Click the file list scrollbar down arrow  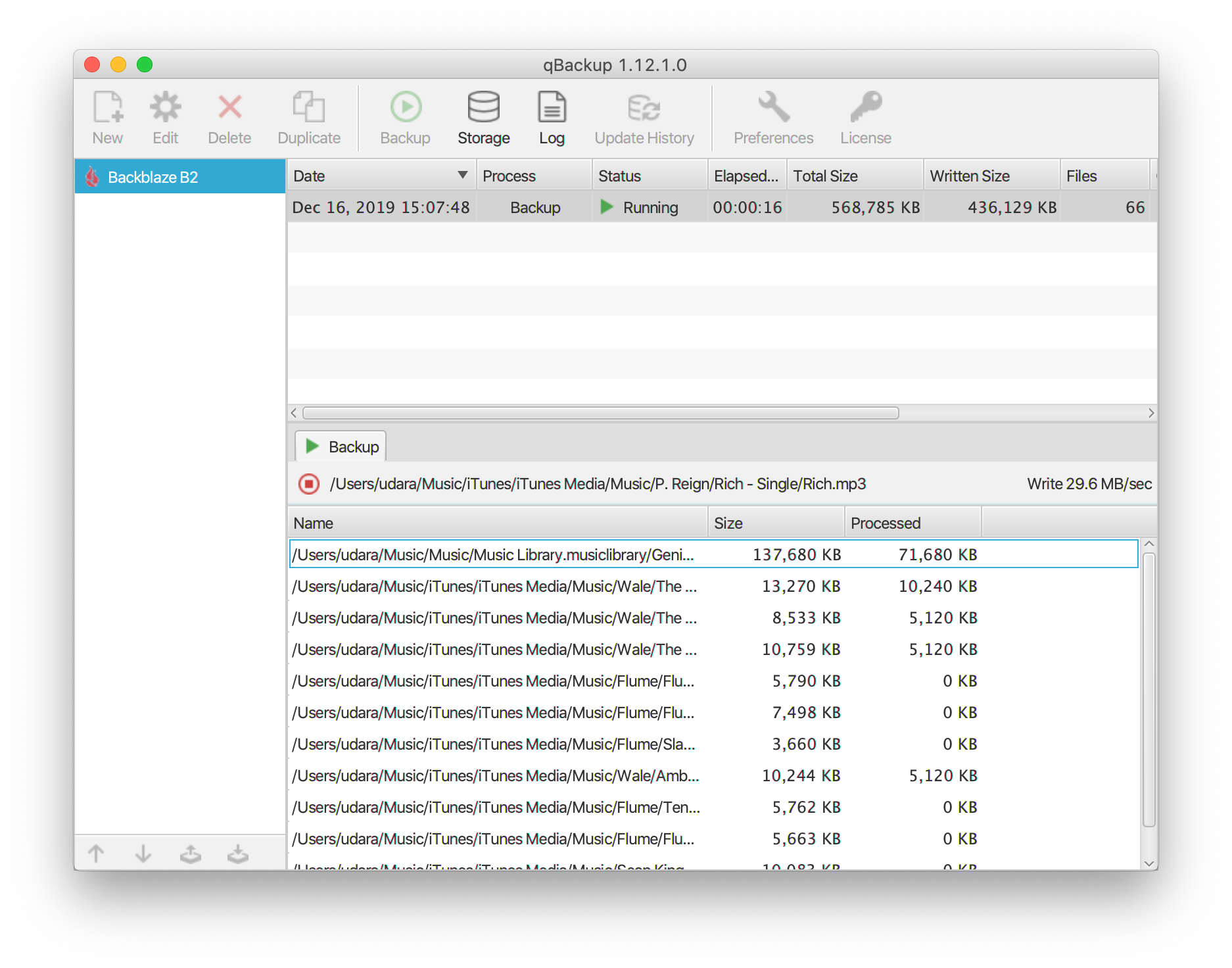1149,863
